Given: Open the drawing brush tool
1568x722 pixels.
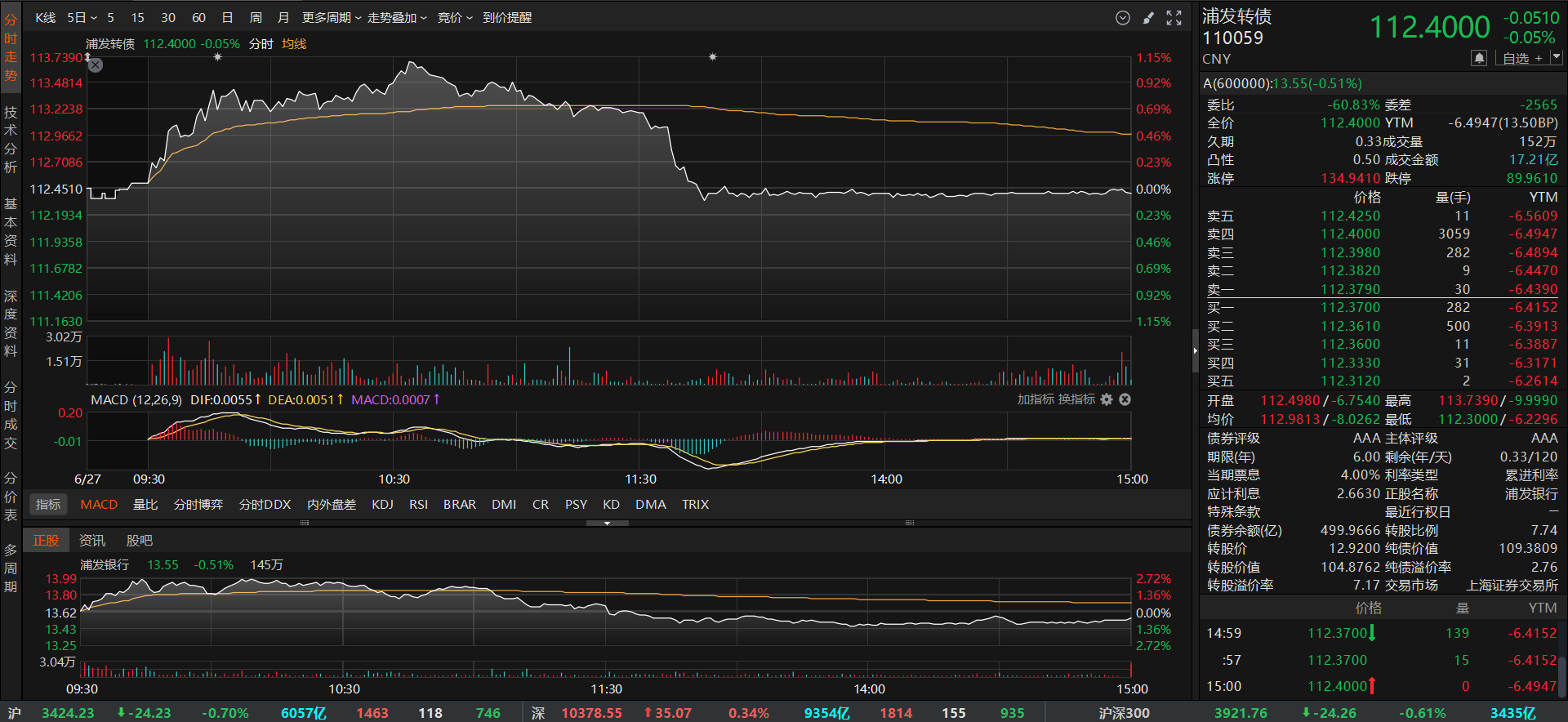Looking at the screenshot, I should coord(1148,18).
